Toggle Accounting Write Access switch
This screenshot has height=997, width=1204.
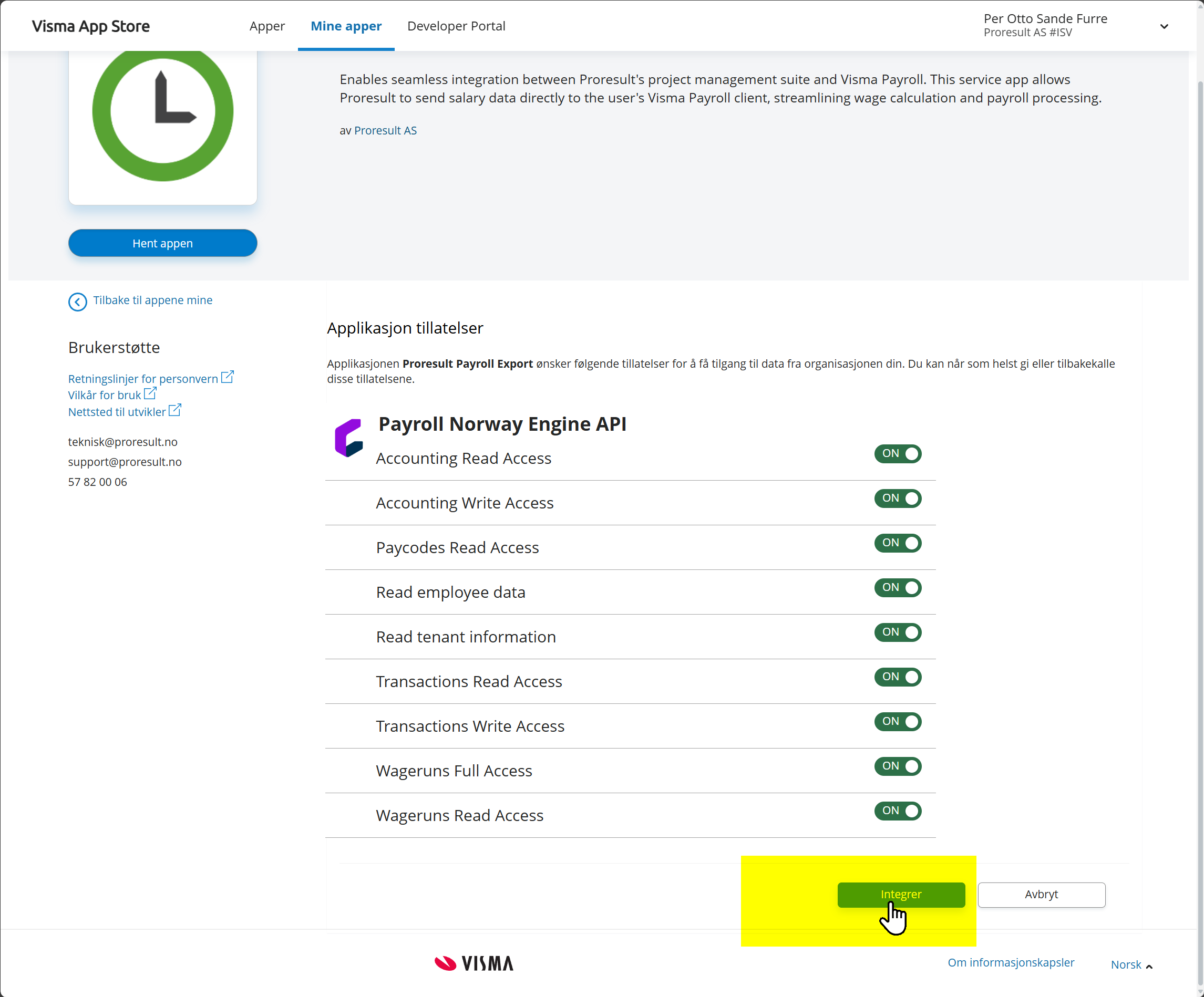pos(897,498)
